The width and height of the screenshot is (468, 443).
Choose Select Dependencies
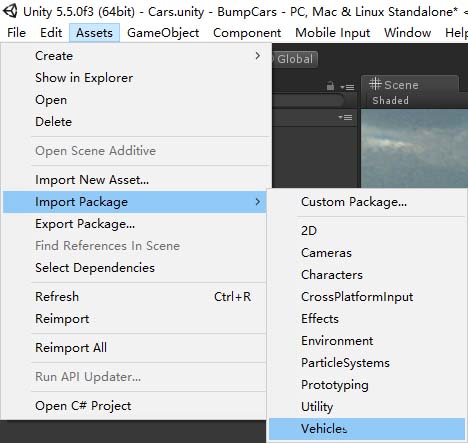pyautogui.click(x=134, y=268)
